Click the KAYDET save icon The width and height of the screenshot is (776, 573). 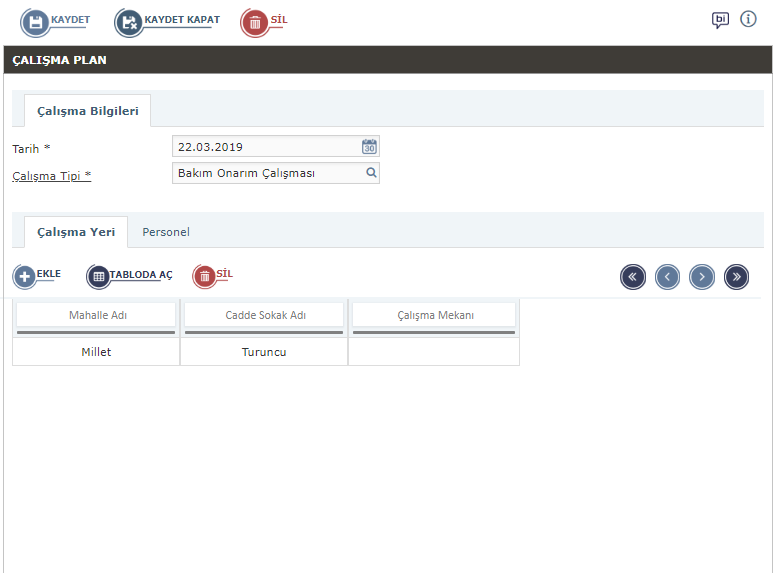click(x=35, y=23)
